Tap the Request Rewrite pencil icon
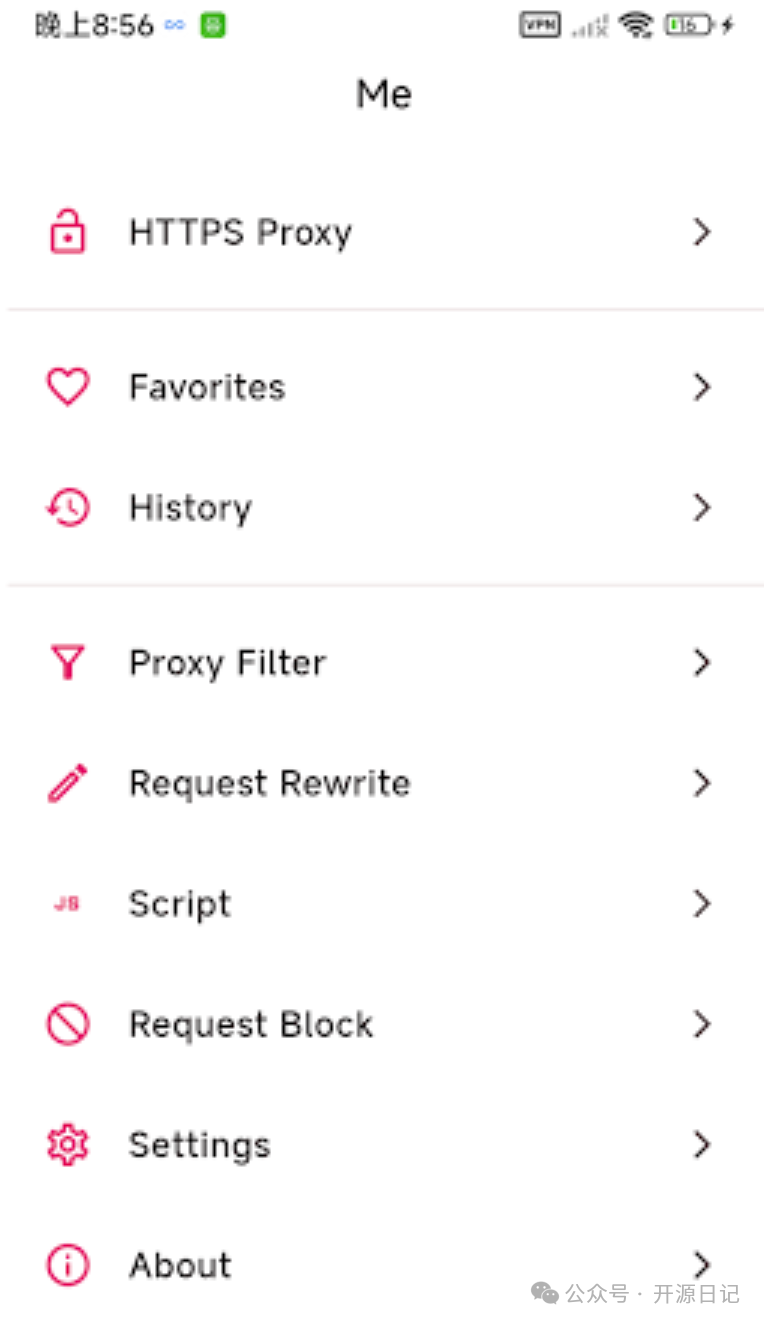Viewport: 764px width, 1324px height. (68, 783)
